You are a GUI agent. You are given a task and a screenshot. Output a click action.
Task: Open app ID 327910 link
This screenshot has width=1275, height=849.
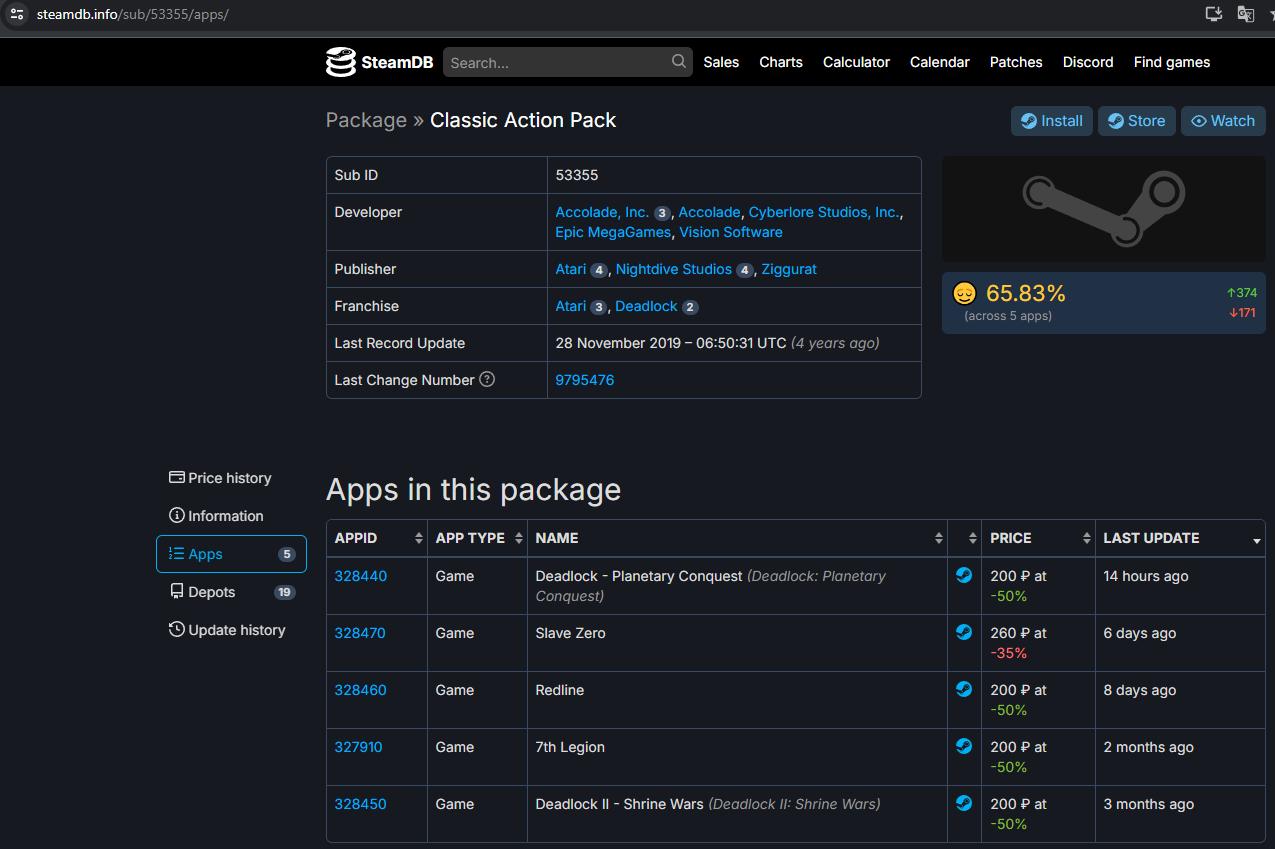(x=358, y=747)
